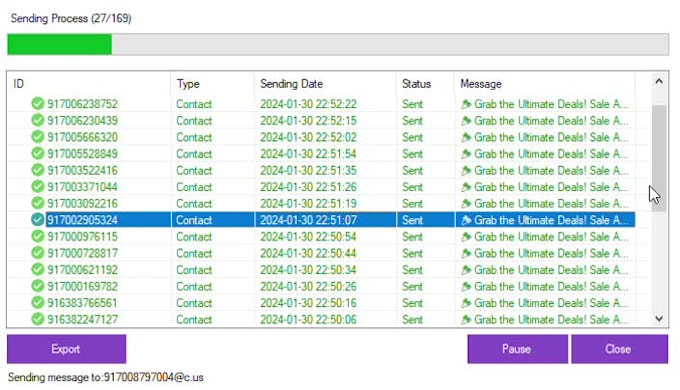Sort by the Type column header

point(212,84)
